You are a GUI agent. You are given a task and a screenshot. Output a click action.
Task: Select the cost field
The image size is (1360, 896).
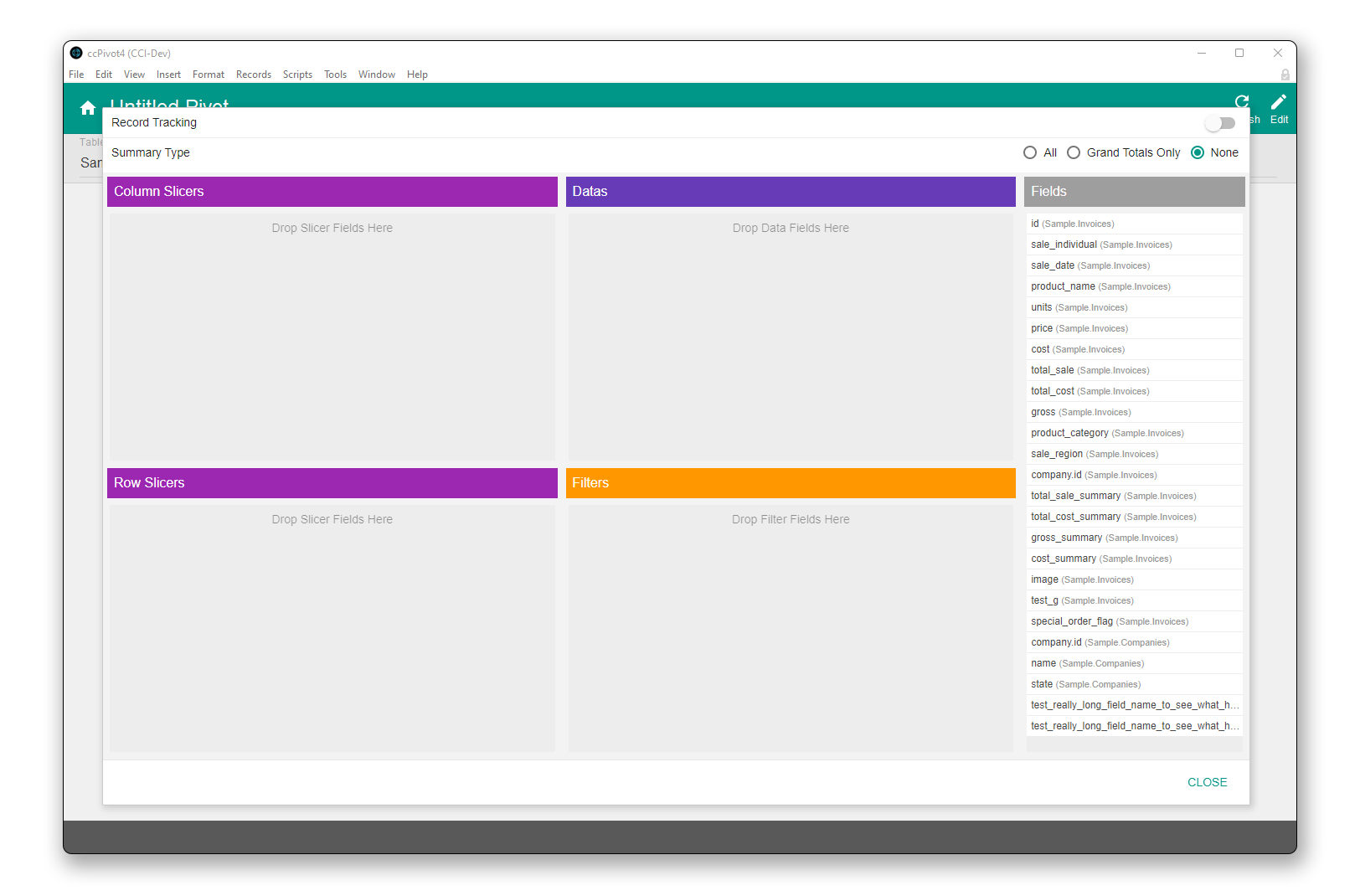coord(1134,349)
